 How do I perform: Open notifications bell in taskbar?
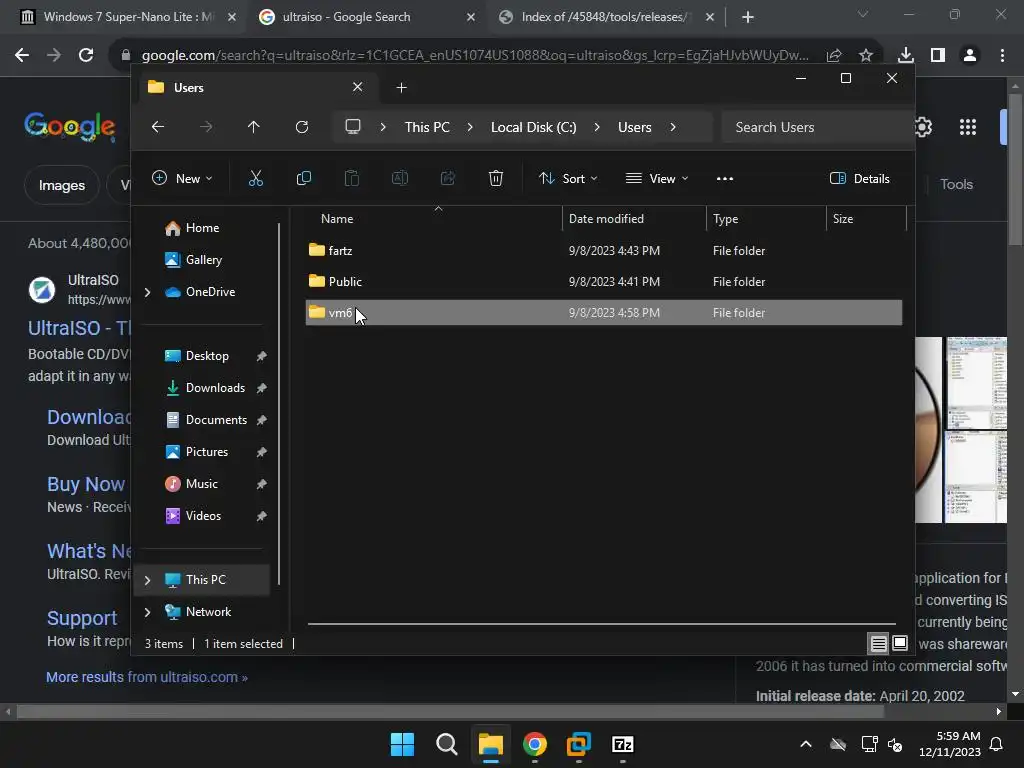click(997, 744)
